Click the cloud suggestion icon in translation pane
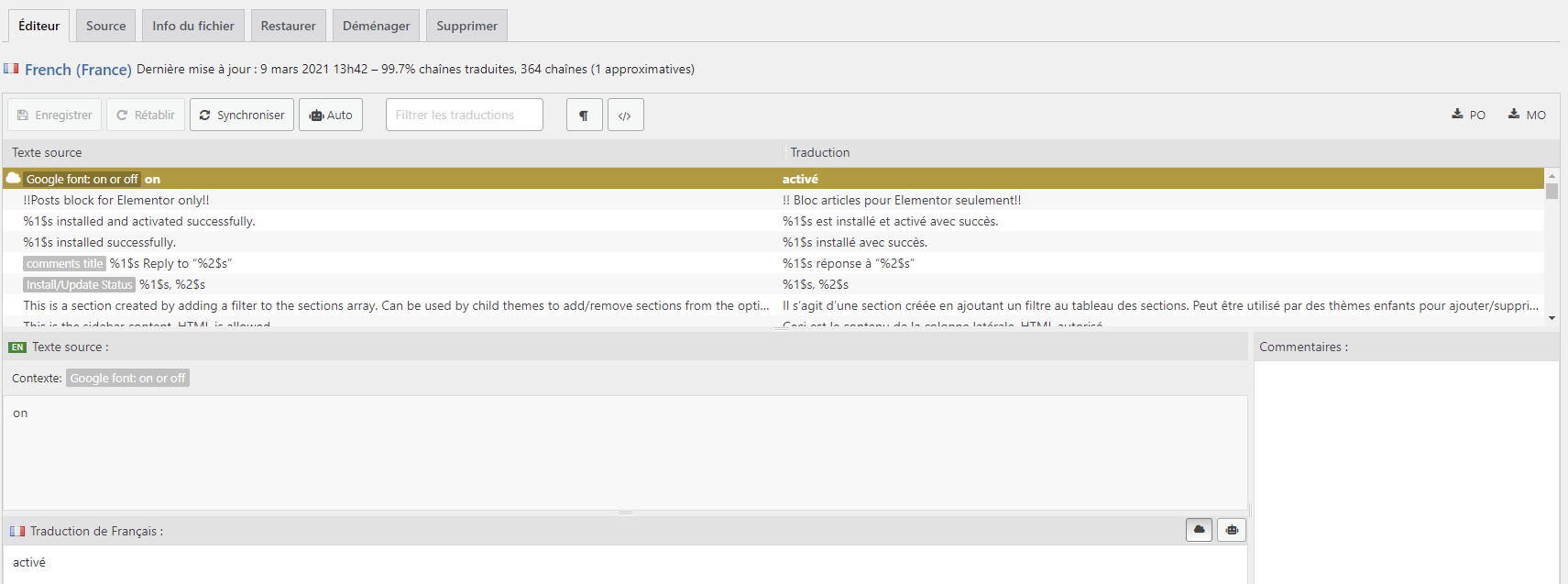The width and height of the screenshot is (1568, 584). click(x=1199, y=530)
